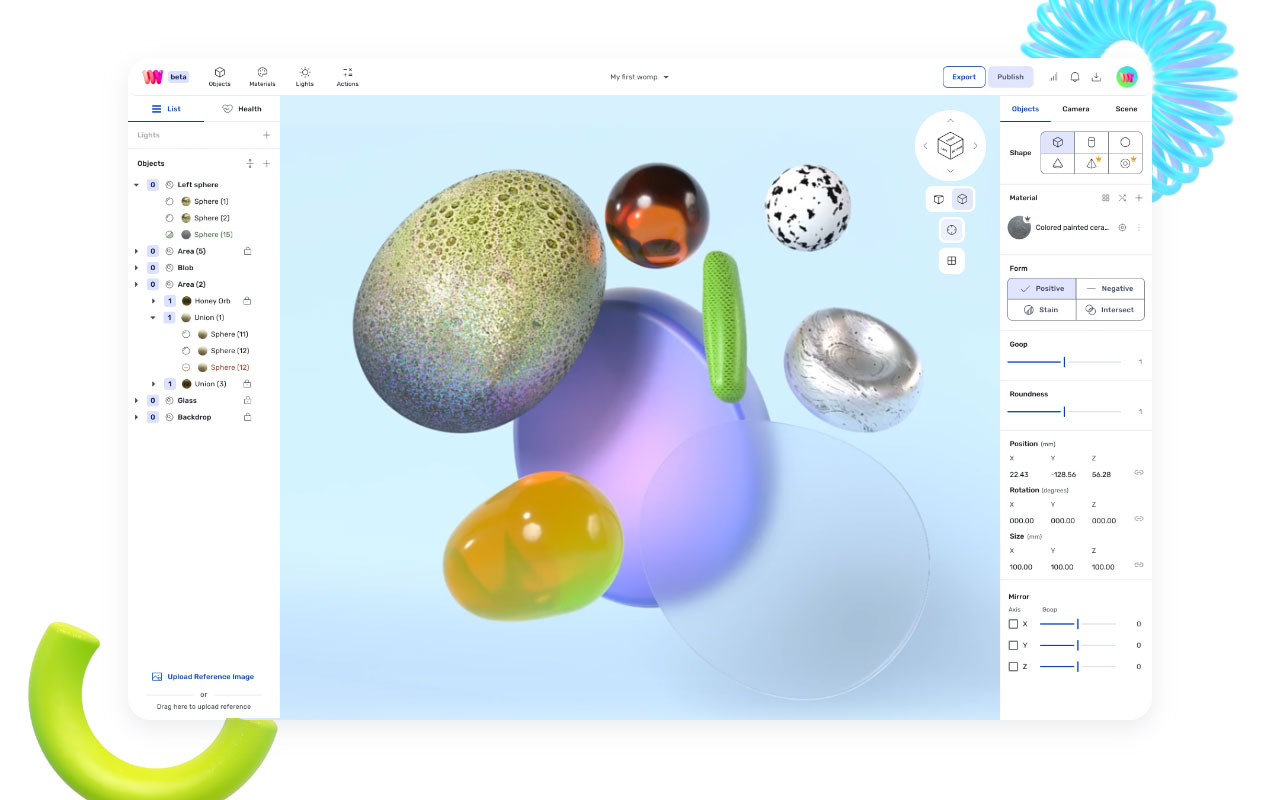Screen dimensions: 1280x800
Task: Switch to the Health tab in the sidebar
Action: click(243, 108)
